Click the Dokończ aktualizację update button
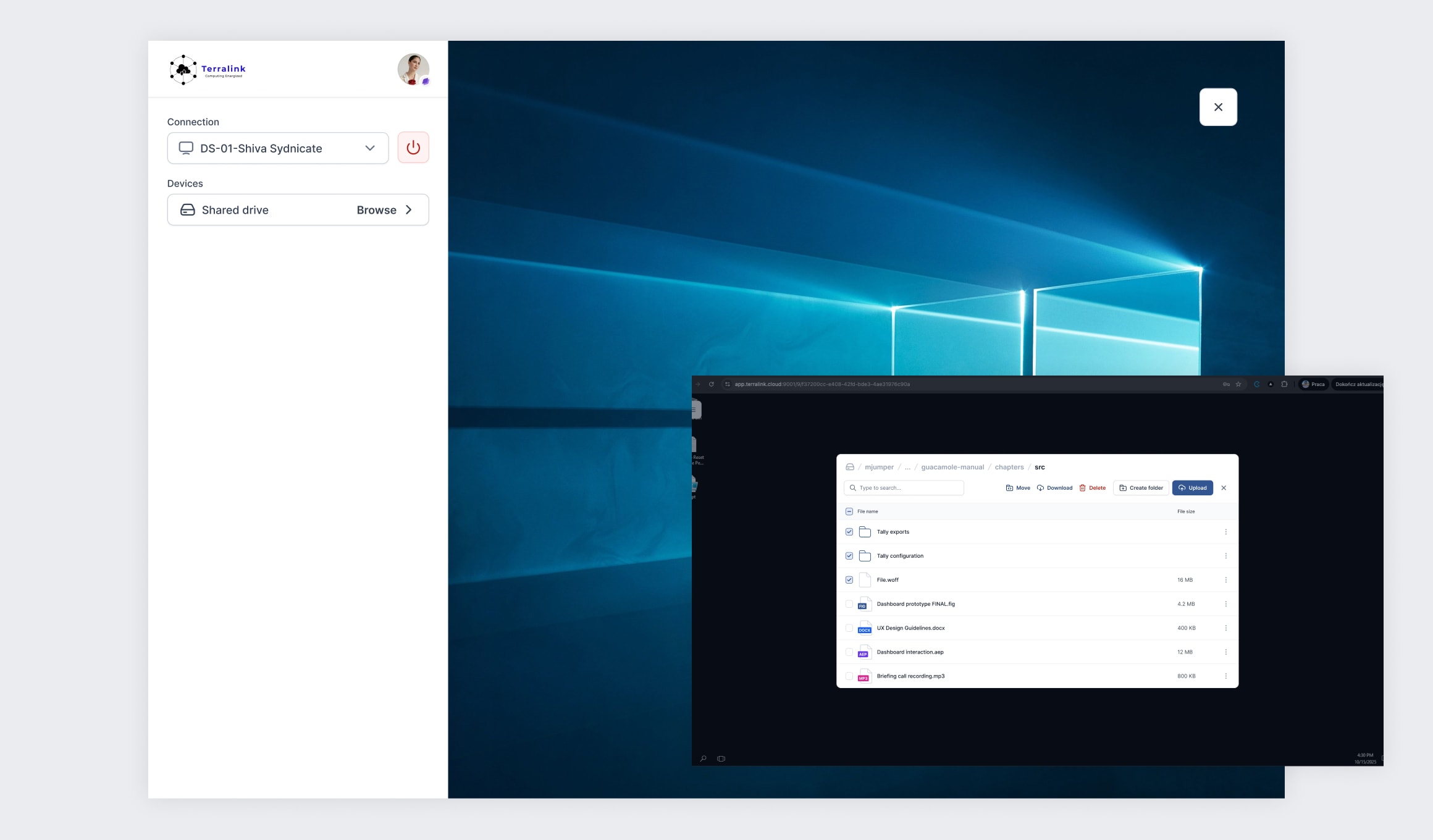Viewport: 1433px width, 840px height. [1358, 384]
